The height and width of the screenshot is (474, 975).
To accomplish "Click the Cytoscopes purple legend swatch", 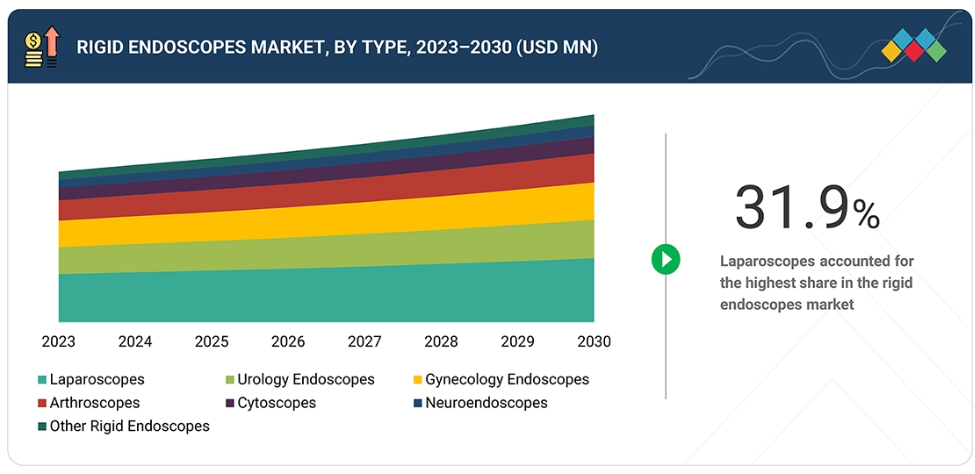I will pyautogui.click(x=229, y=404).
